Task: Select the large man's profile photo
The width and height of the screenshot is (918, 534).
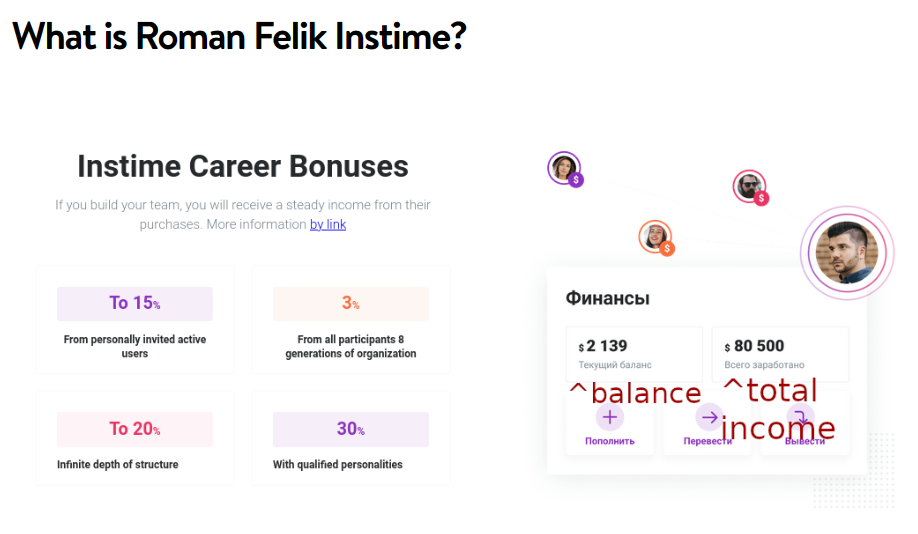Action: click(847, 253)
